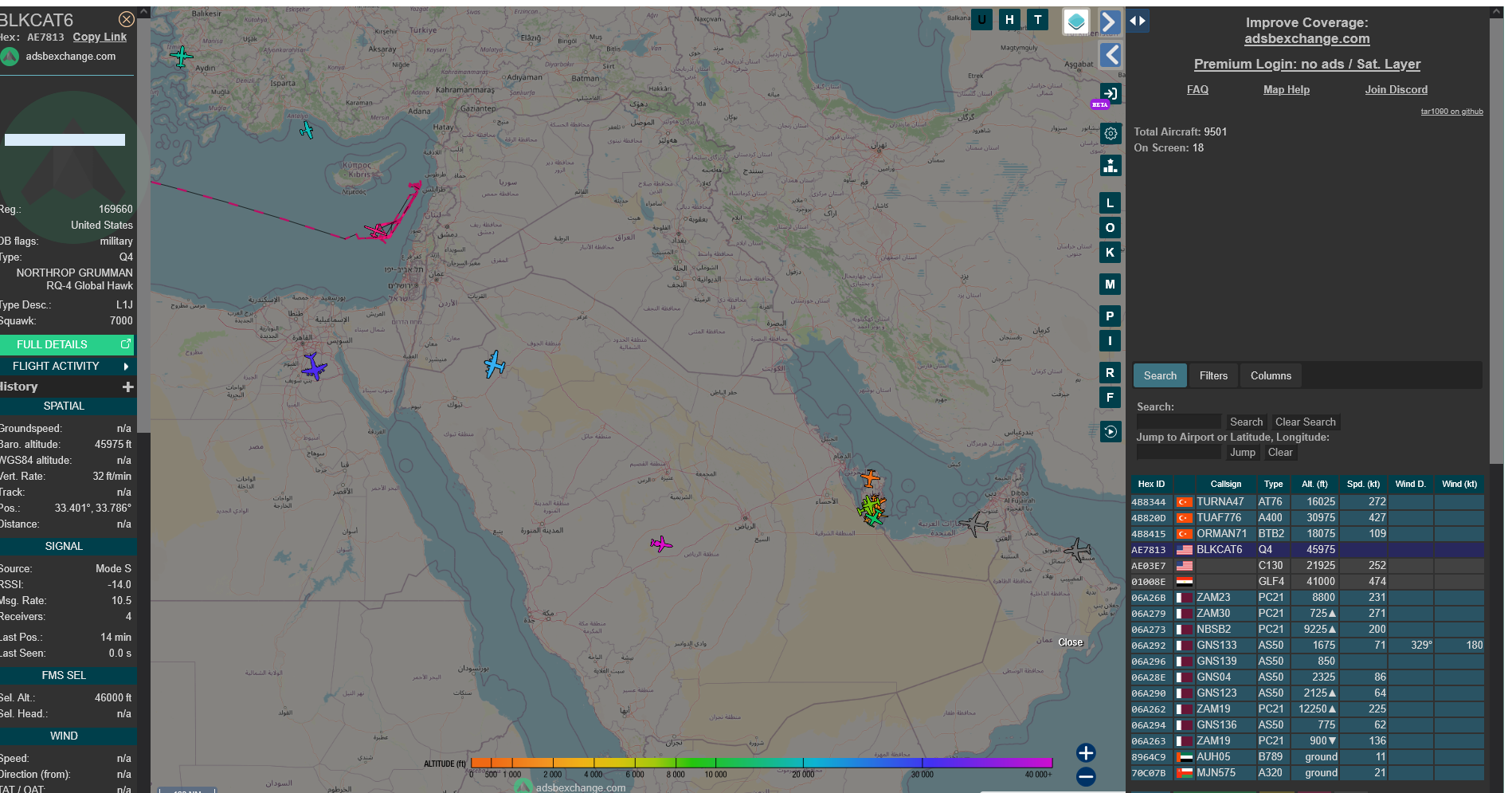
Task: Select the AUH05 aircraft row
Action: [1306, 757]
